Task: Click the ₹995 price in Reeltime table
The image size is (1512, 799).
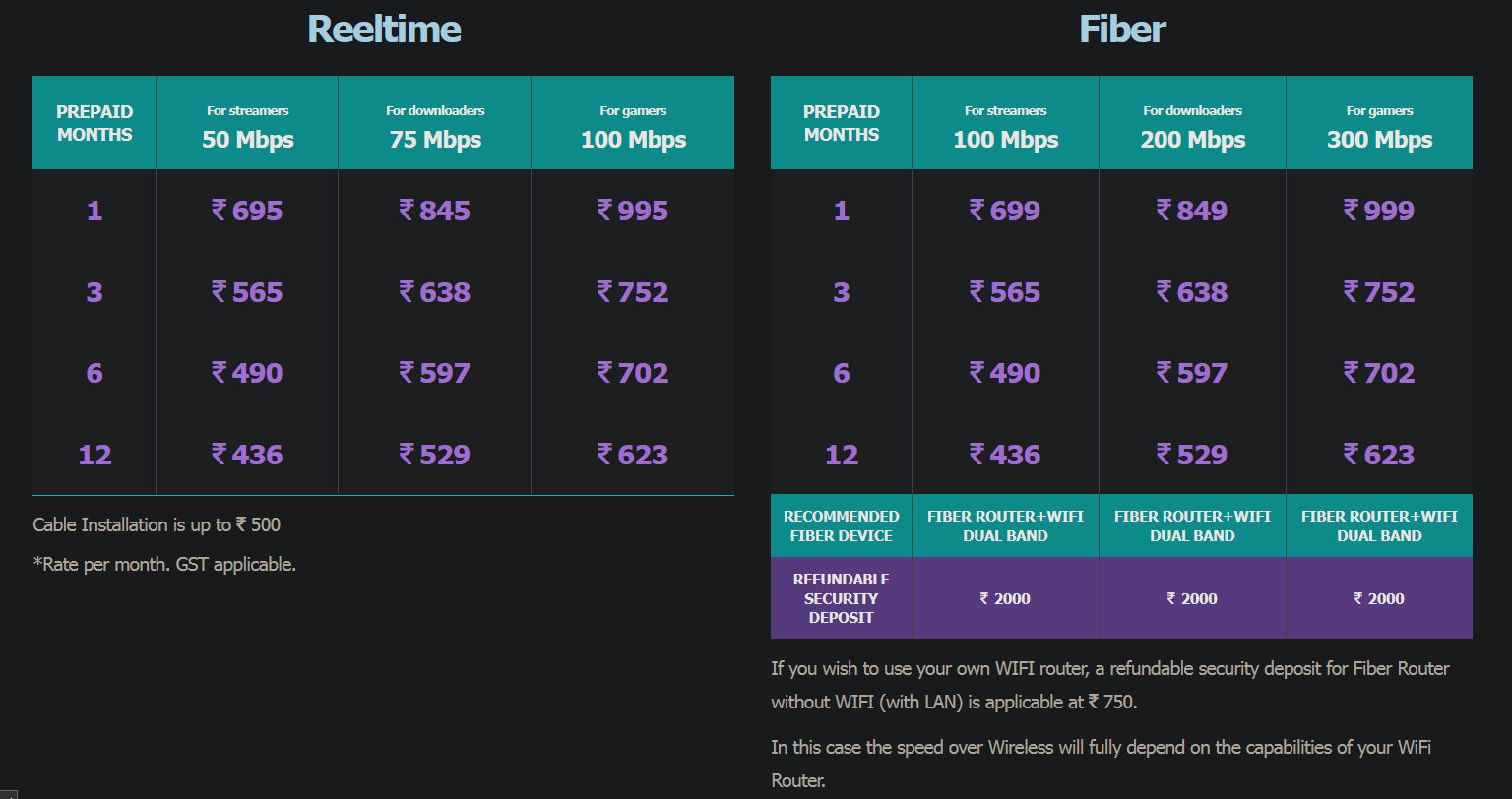Action: pos(633,211)
